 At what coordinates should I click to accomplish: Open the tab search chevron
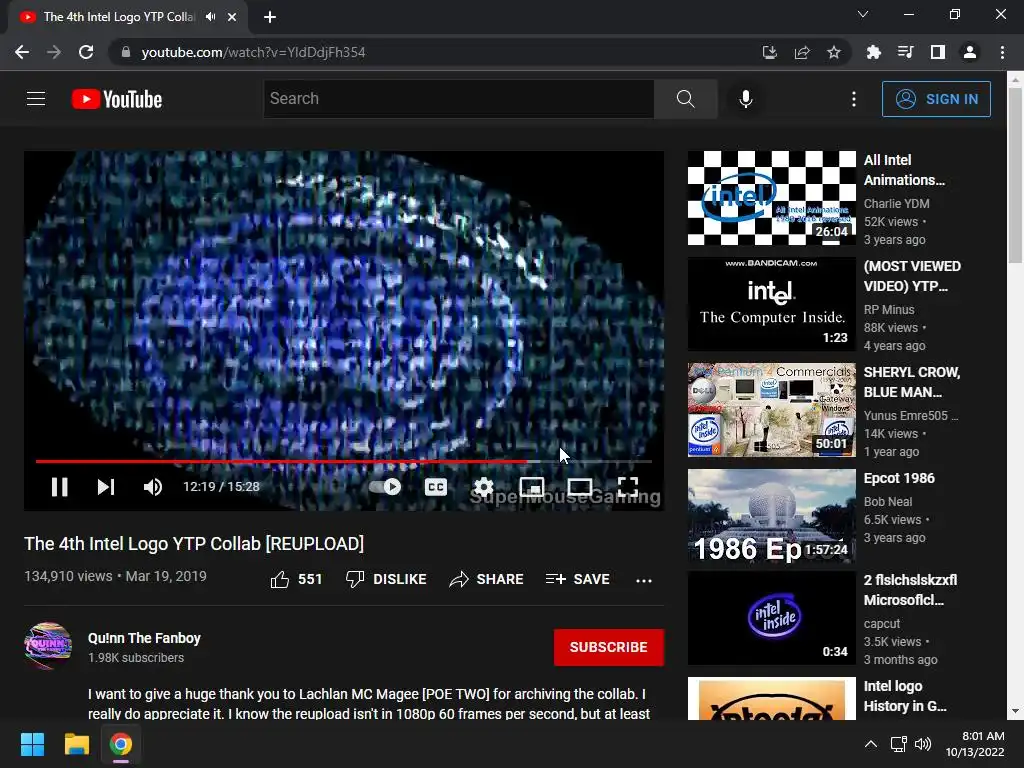(863, 14)
